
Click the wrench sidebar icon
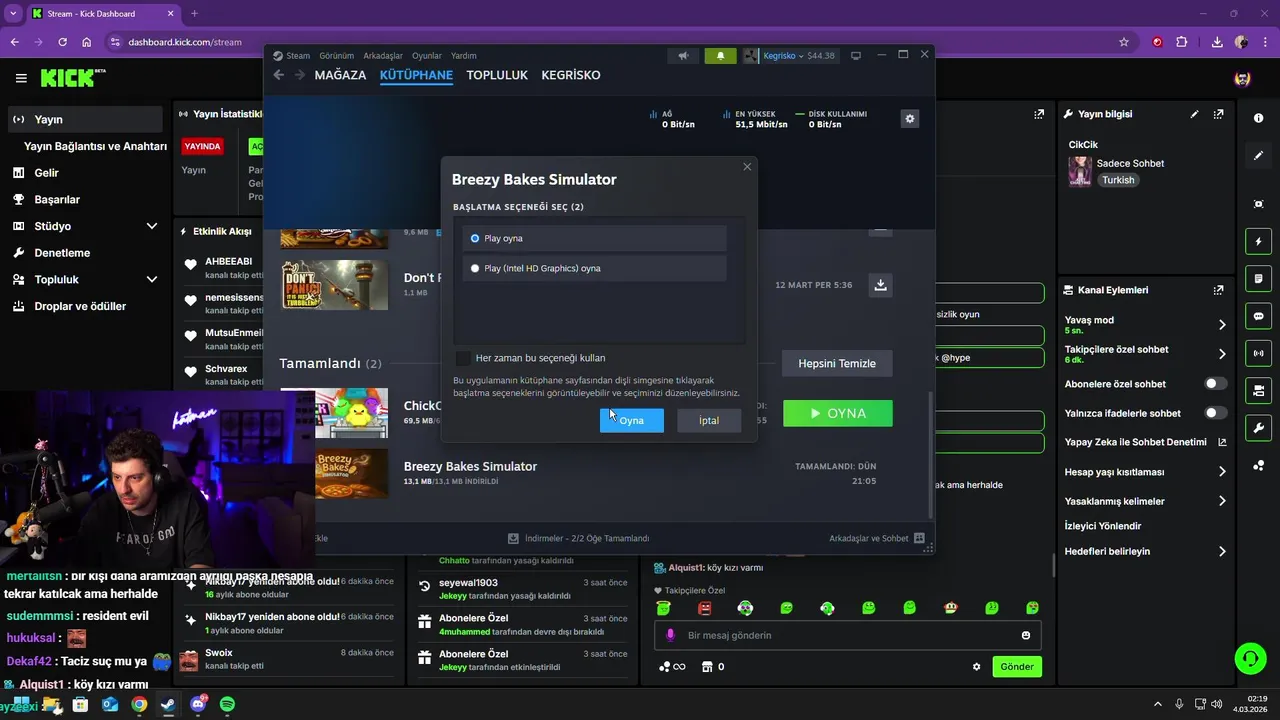1258,427
